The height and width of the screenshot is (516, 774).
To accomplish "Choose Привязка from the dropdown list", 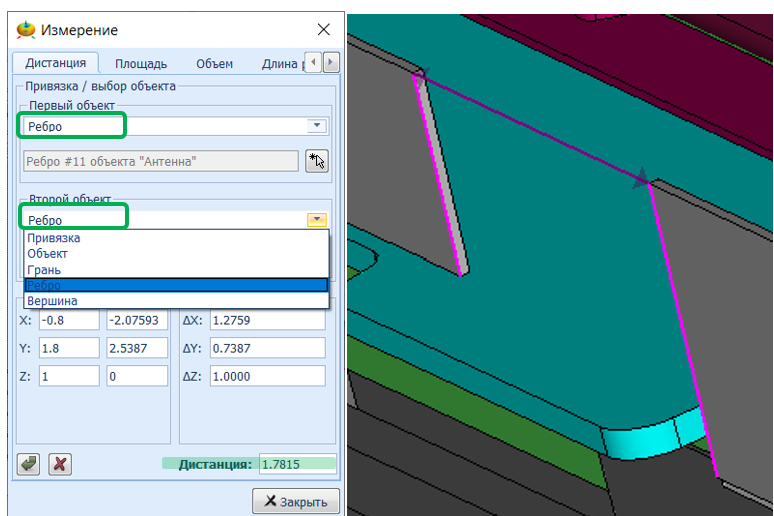I will click(55, 238).
